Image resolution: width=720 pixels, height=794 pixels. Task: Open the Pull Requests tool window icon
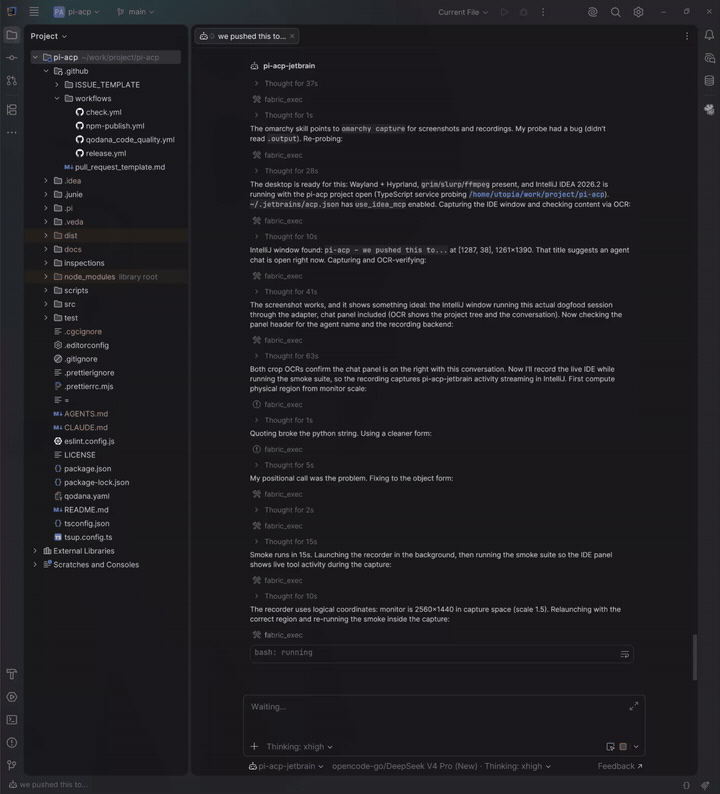pos(12,81)
